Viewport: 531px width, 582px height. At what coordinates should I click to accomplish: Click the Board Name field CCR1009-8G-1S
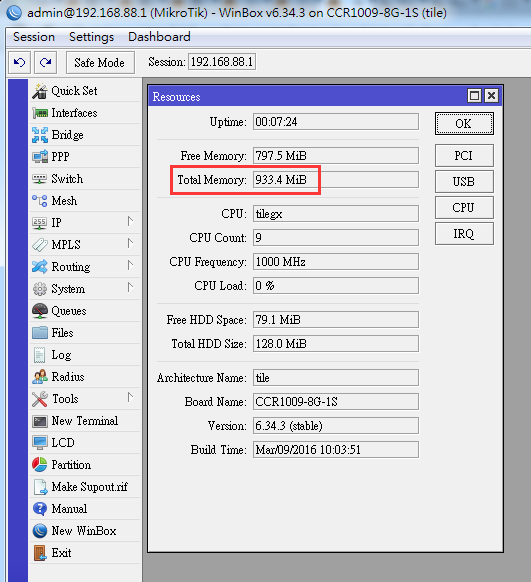pos(336,402)
